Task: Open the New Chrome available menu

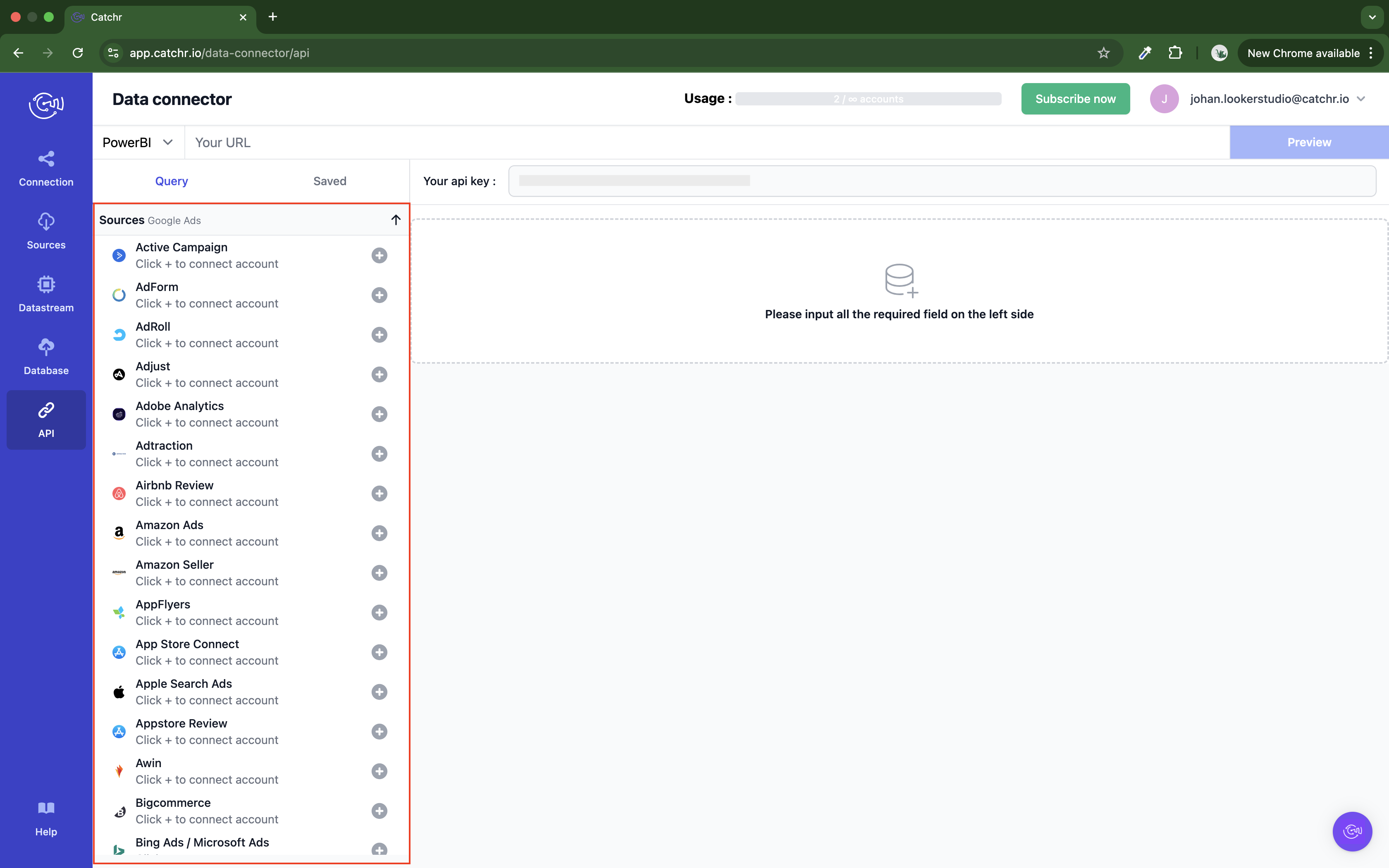Action: click(x=1310, y=53)
